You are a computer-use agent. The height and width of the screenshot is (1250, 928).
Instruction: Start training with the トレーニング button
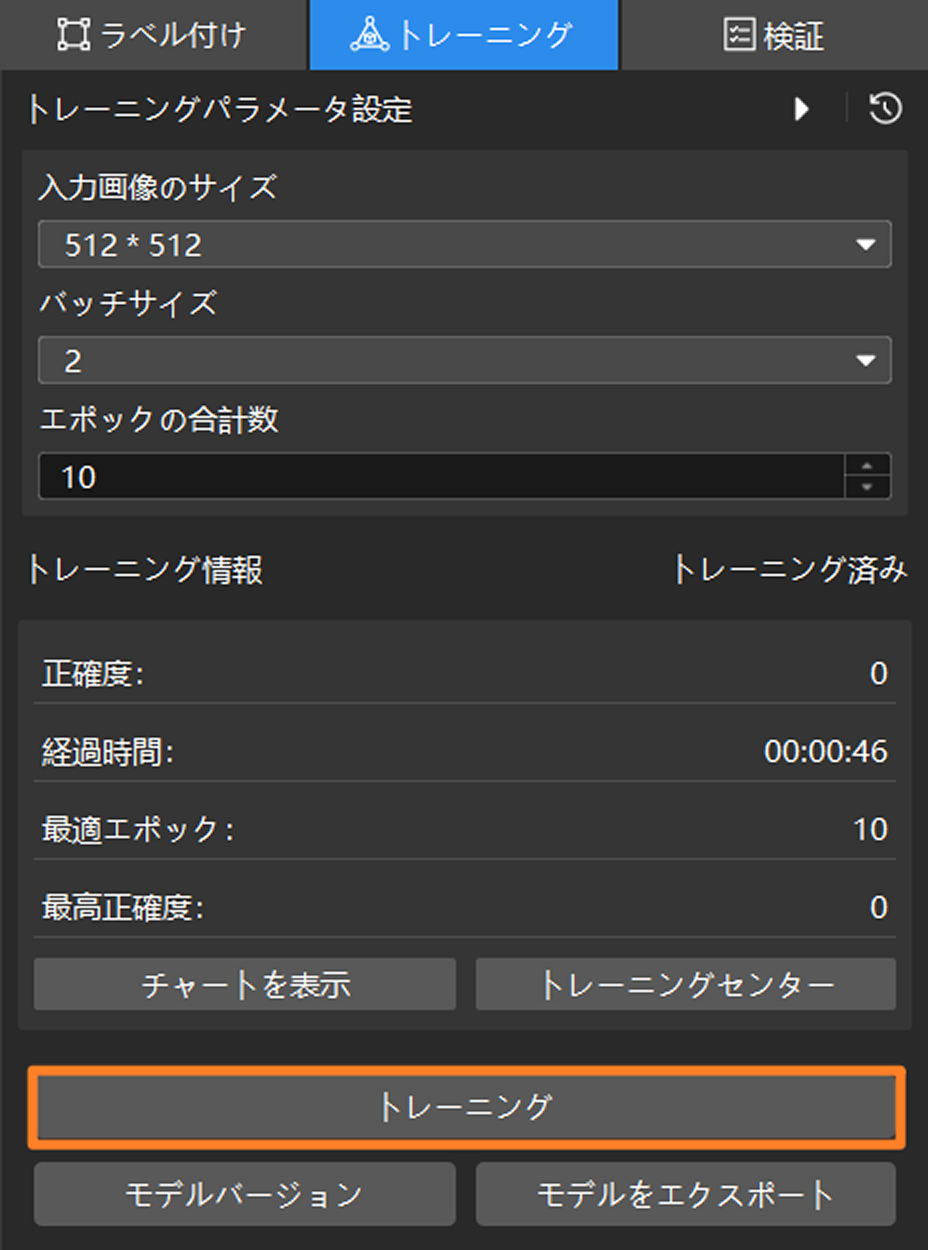(466, 1107)
